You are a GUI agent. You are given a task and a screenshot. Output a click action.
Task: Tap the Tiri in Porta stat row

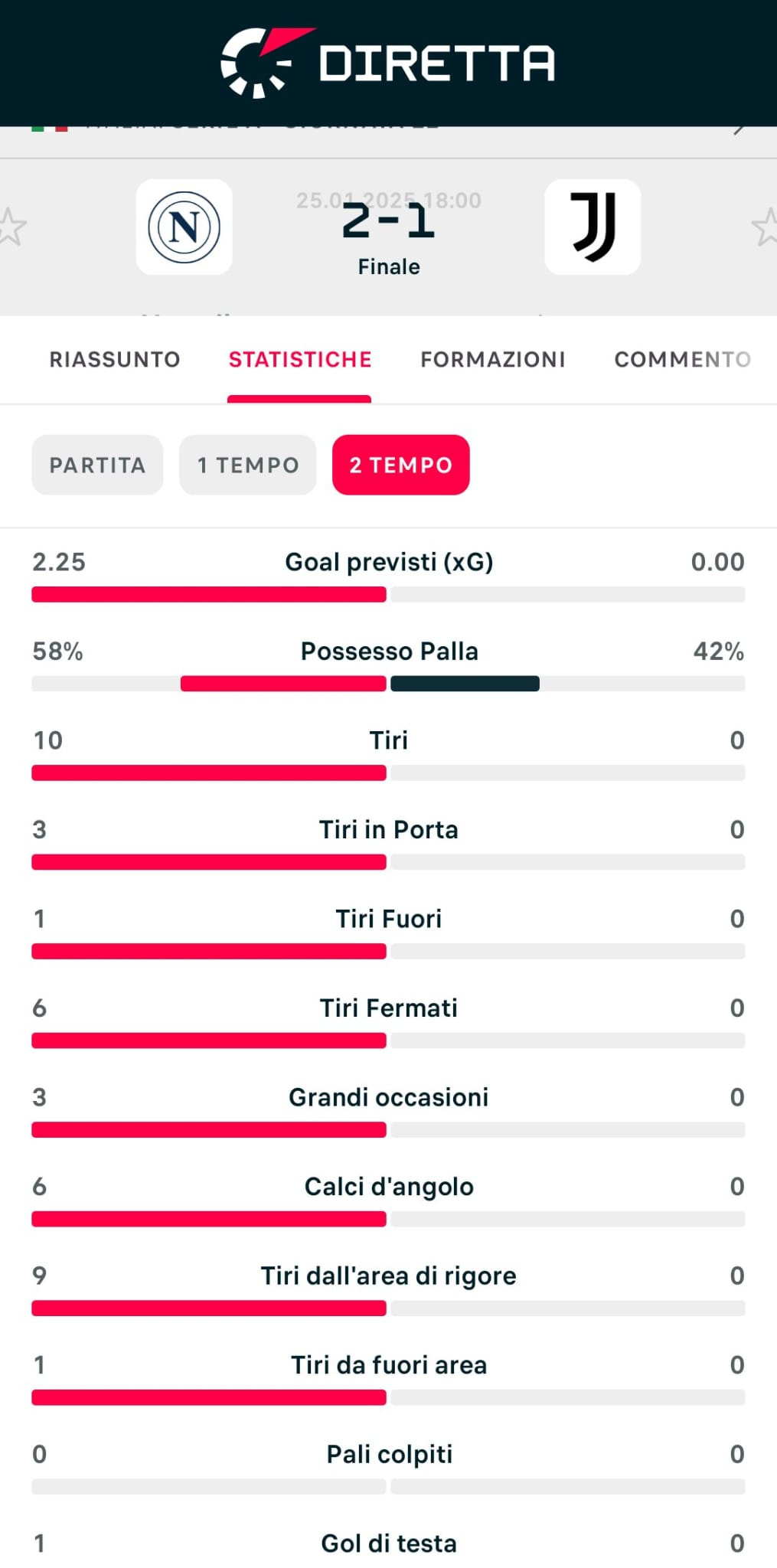point(388,843)
